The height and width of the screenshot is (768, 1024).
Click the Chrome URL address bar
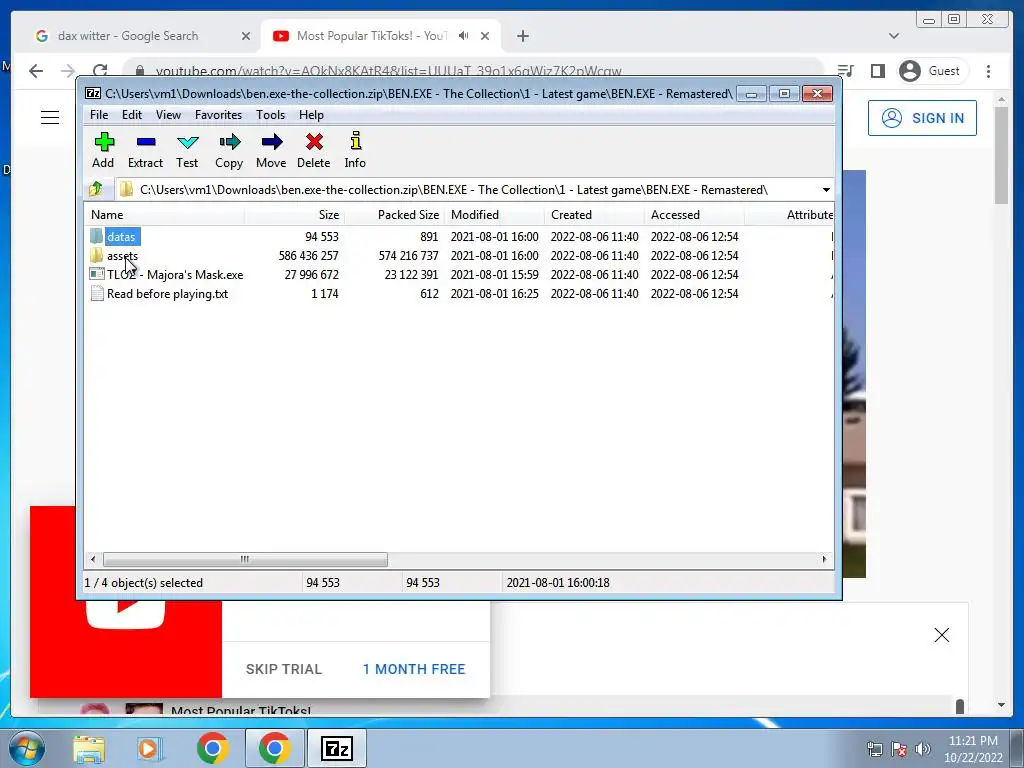[x=473, y=71]
